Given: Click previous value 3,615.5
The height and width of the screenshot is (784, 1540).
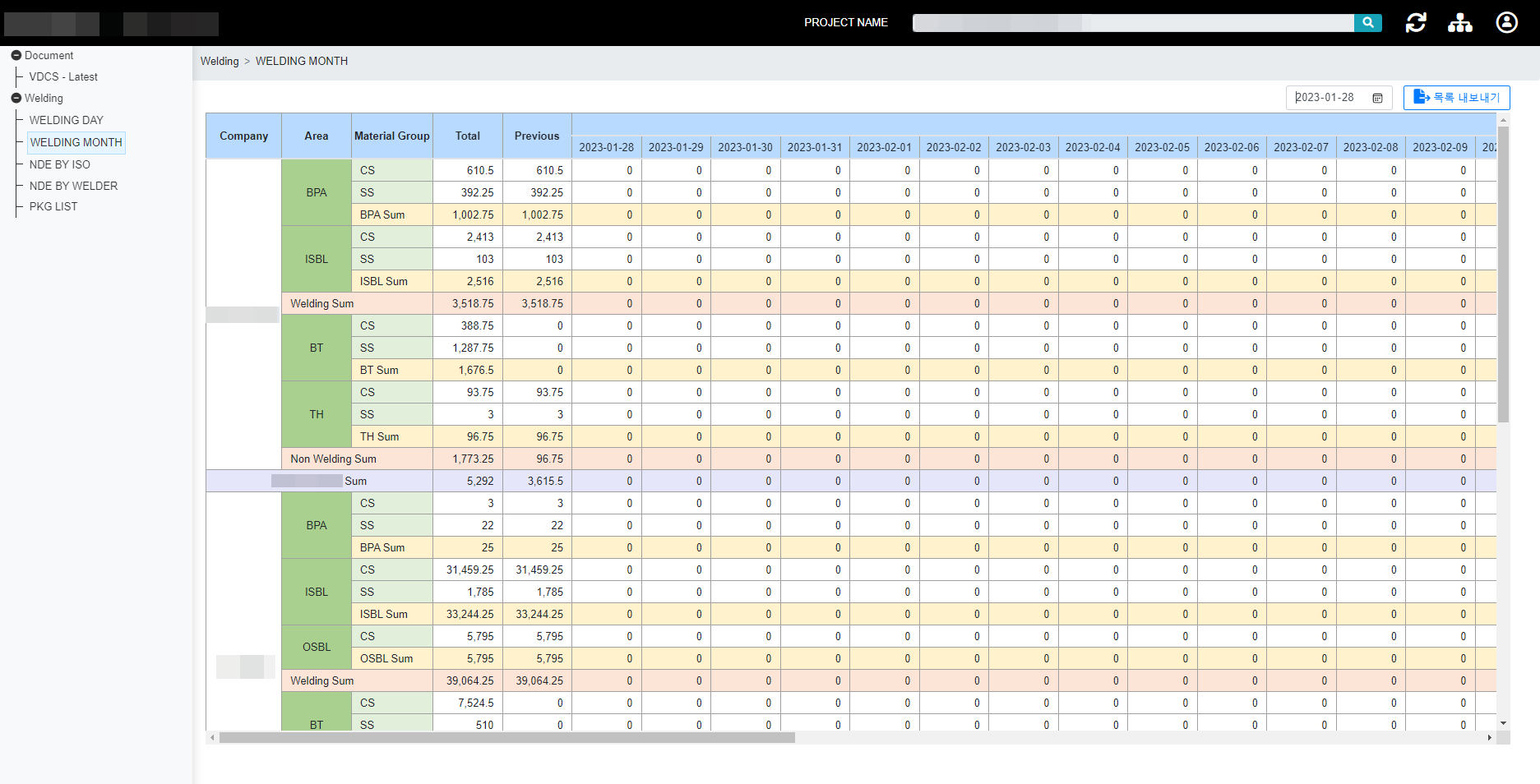Looking at the screenshot, I should tap(545, 481).
